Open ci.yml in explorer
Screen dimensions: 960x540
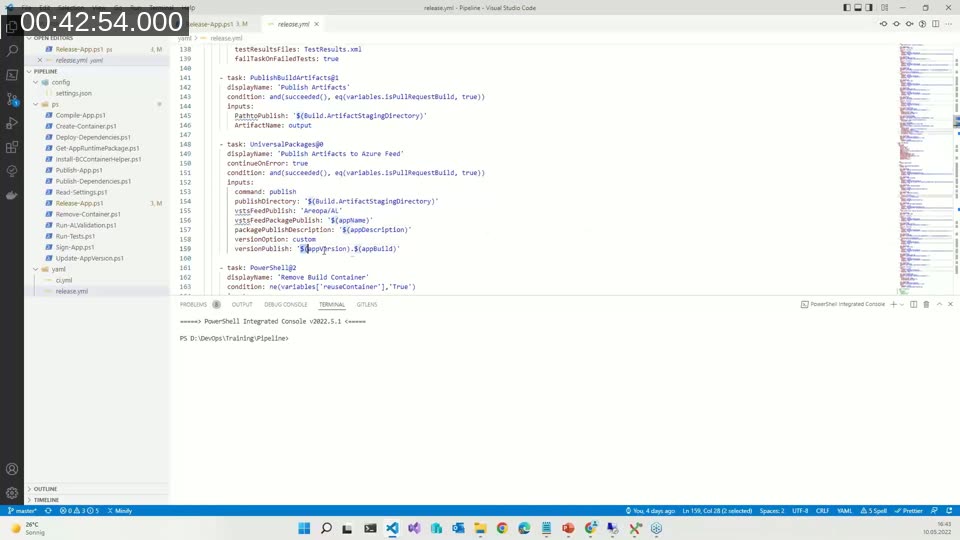[64, 280]
